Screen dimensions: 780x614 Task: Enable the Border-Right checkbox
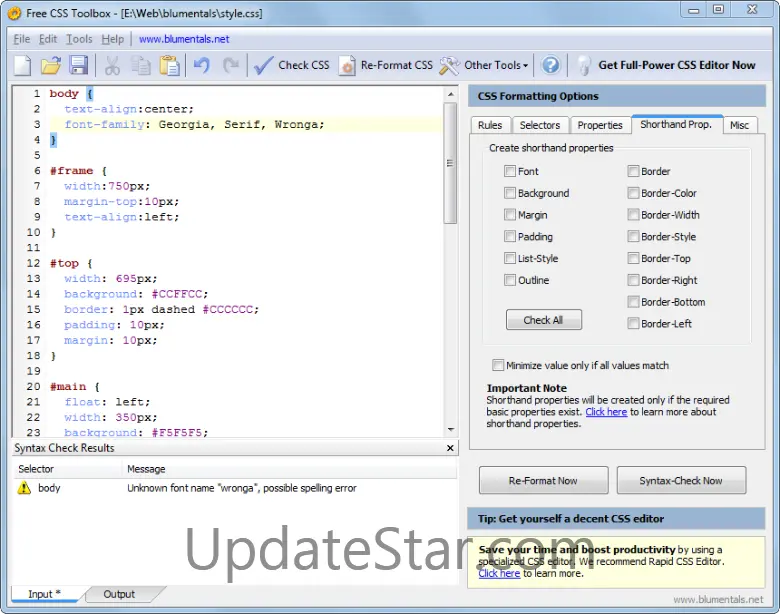click(633, 280)
